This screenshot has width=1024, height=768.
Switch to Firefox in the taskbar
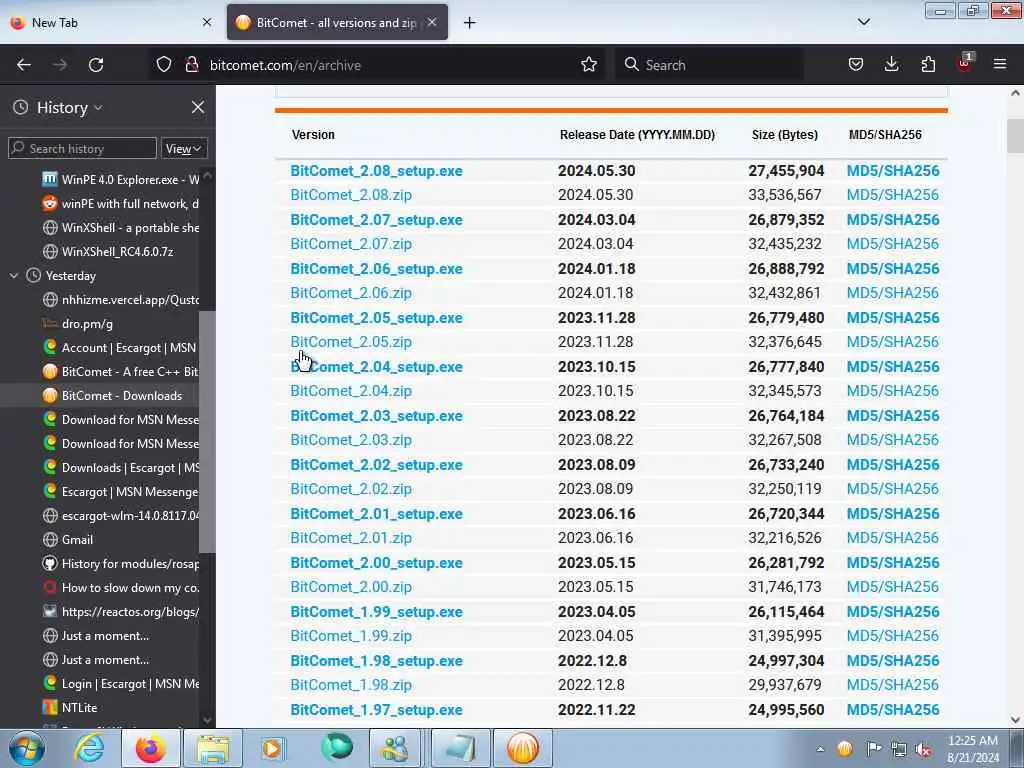(x=151, y=748)
